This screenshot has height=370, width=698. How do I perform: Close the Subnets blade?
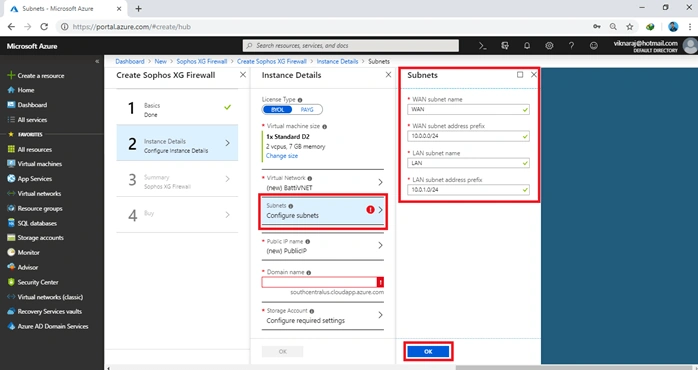coord(534,75)
